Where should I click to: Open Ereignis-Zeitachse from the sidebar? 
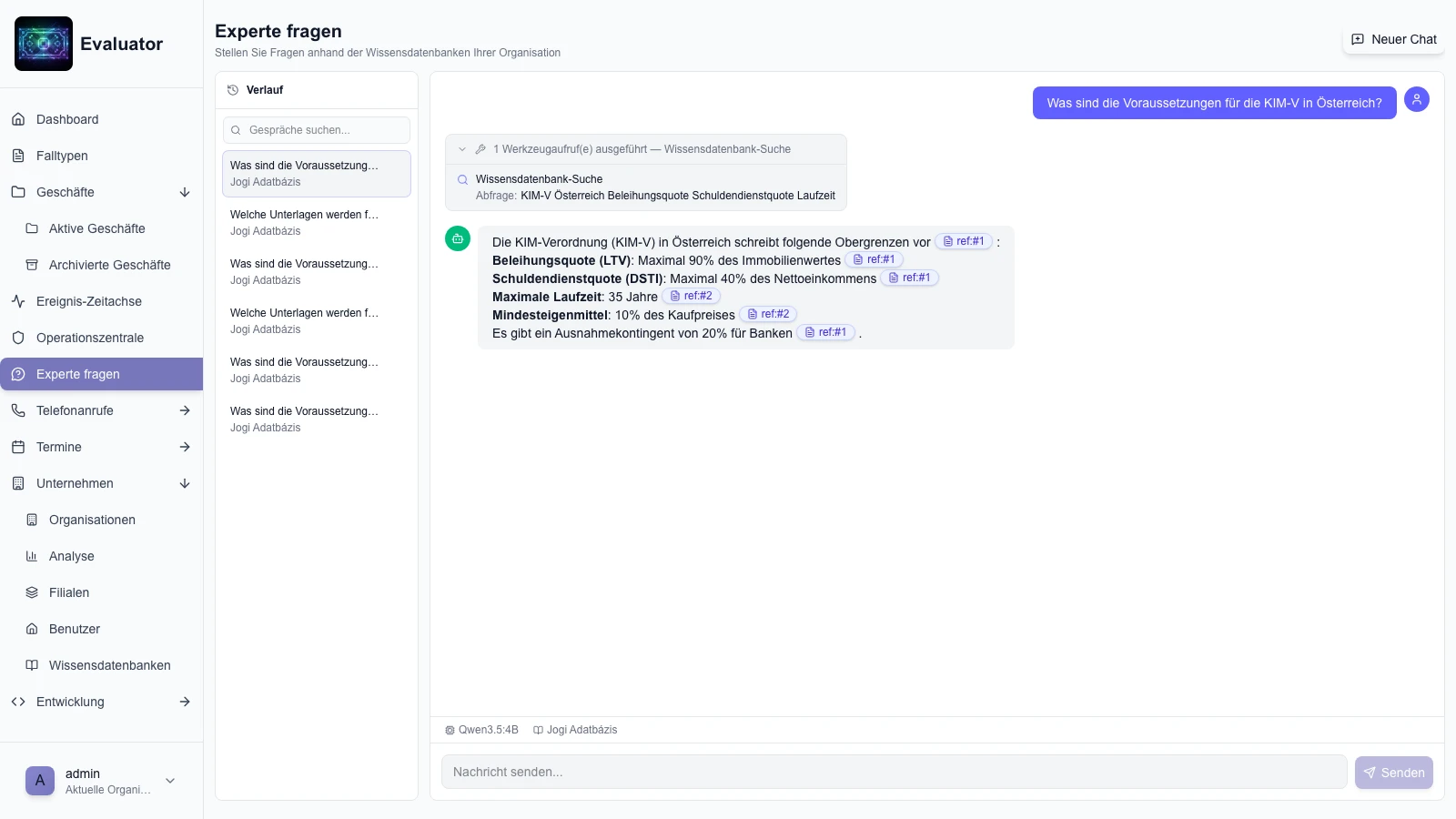(88, 301)
